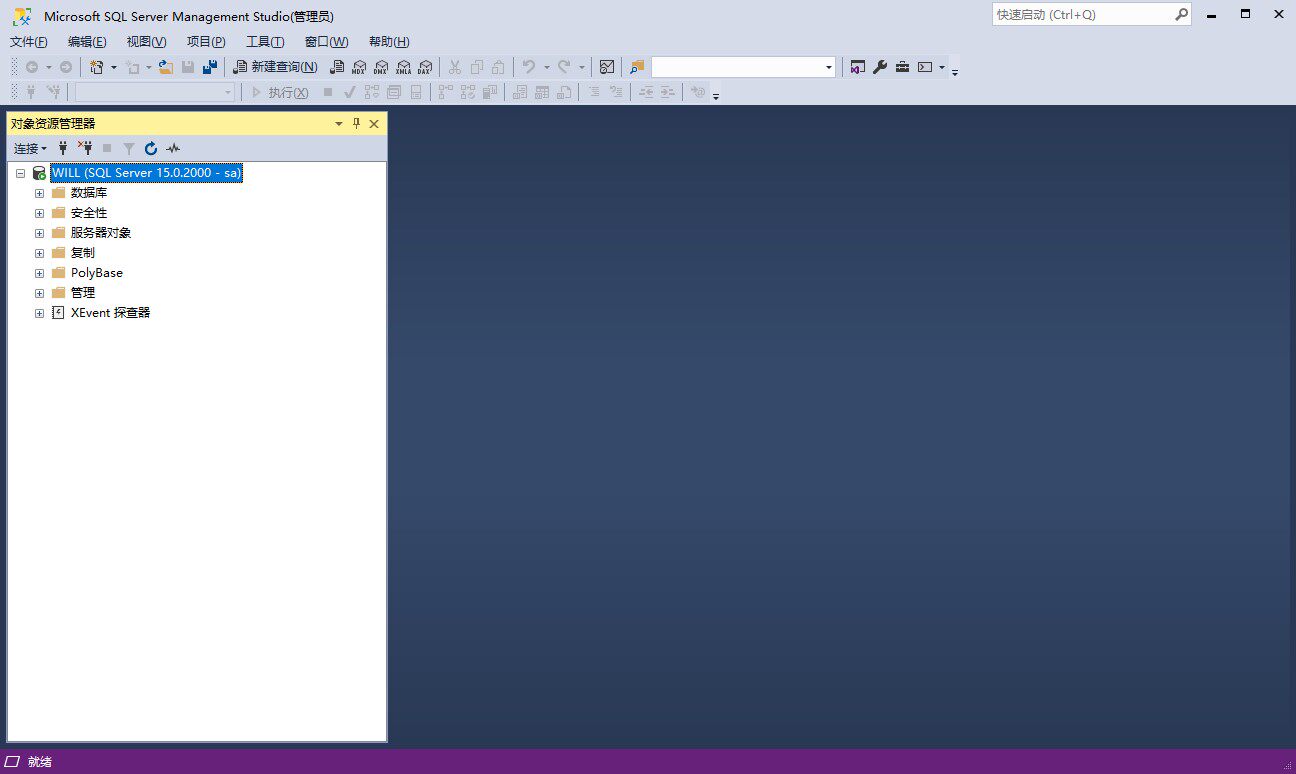Click the Database Engine Query icon
1296x774 pixels.
(x=337, y=67)
